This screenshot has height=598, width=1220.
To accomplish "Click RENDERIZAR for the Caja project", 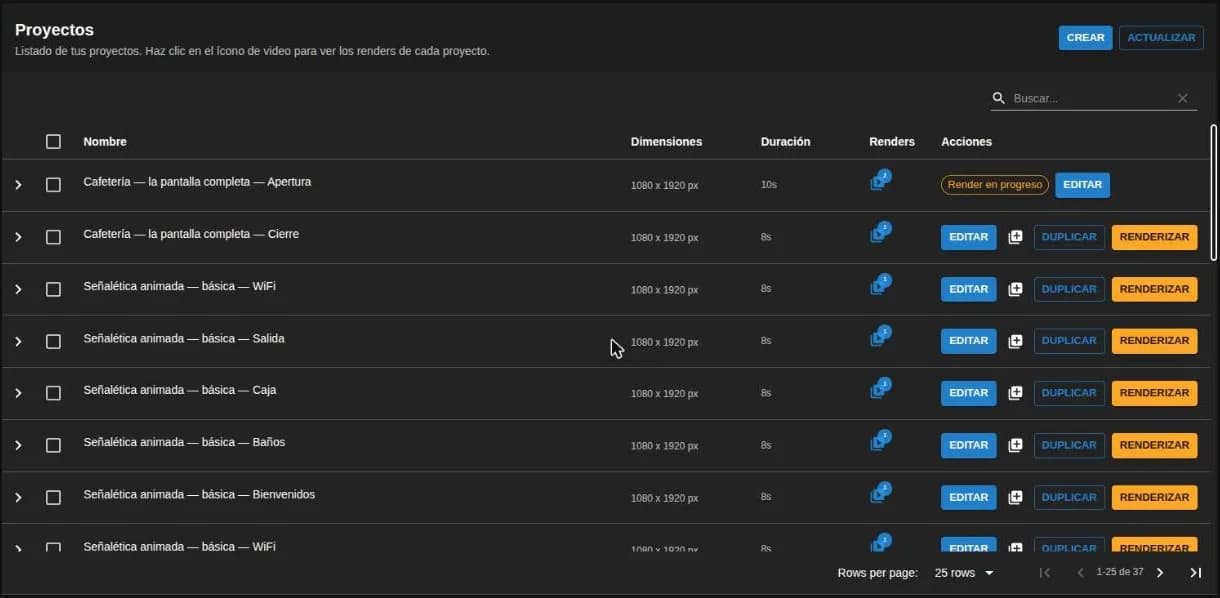I will coord(1154,393).
